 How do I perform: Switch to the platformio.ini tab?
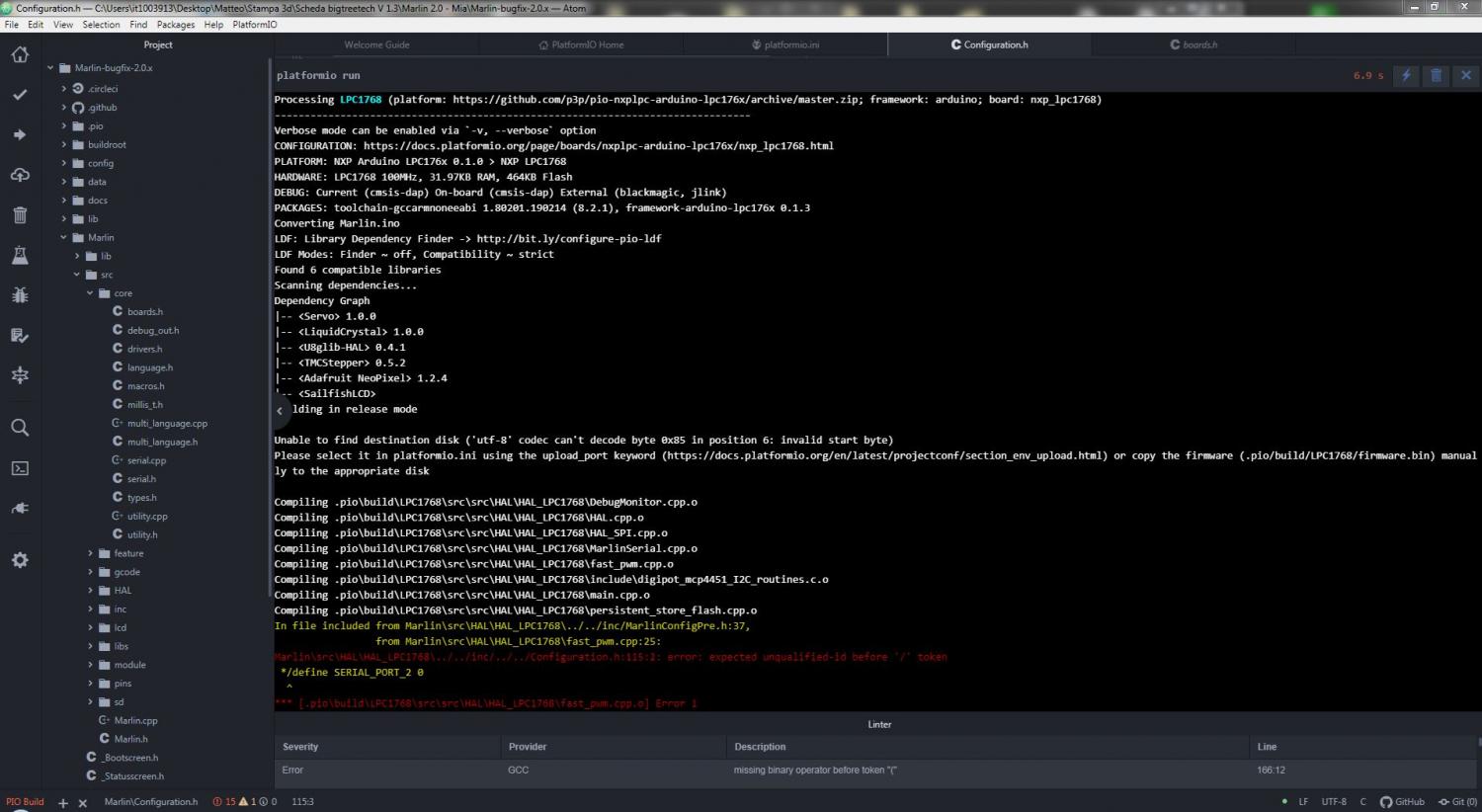pos(785,44)
